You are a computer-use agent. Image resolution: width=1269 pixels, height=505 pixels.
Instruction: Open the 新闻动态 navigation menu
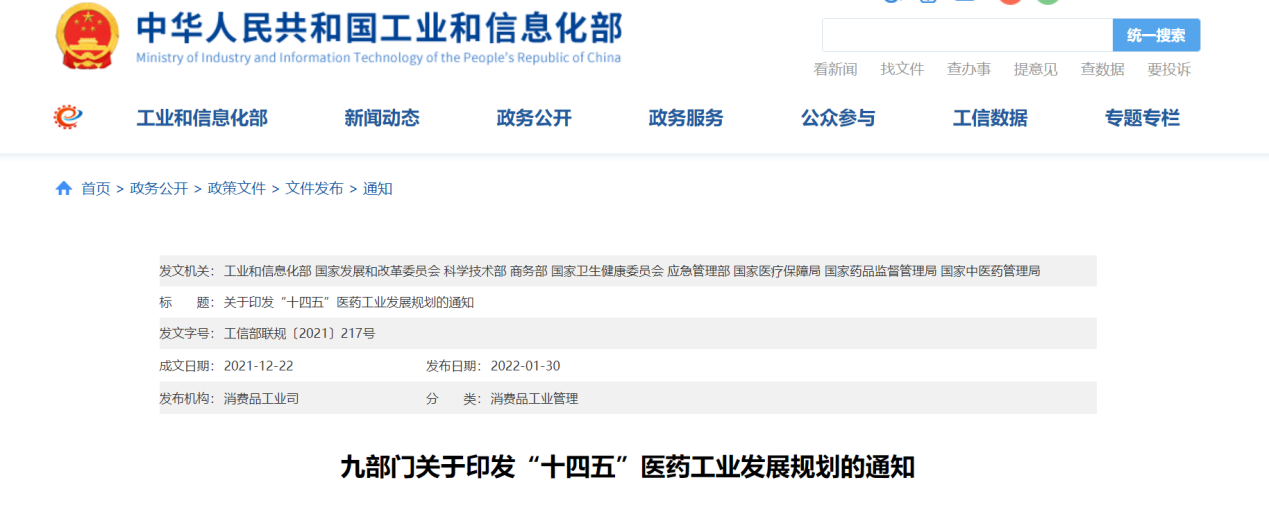click(x=382, y=118)
